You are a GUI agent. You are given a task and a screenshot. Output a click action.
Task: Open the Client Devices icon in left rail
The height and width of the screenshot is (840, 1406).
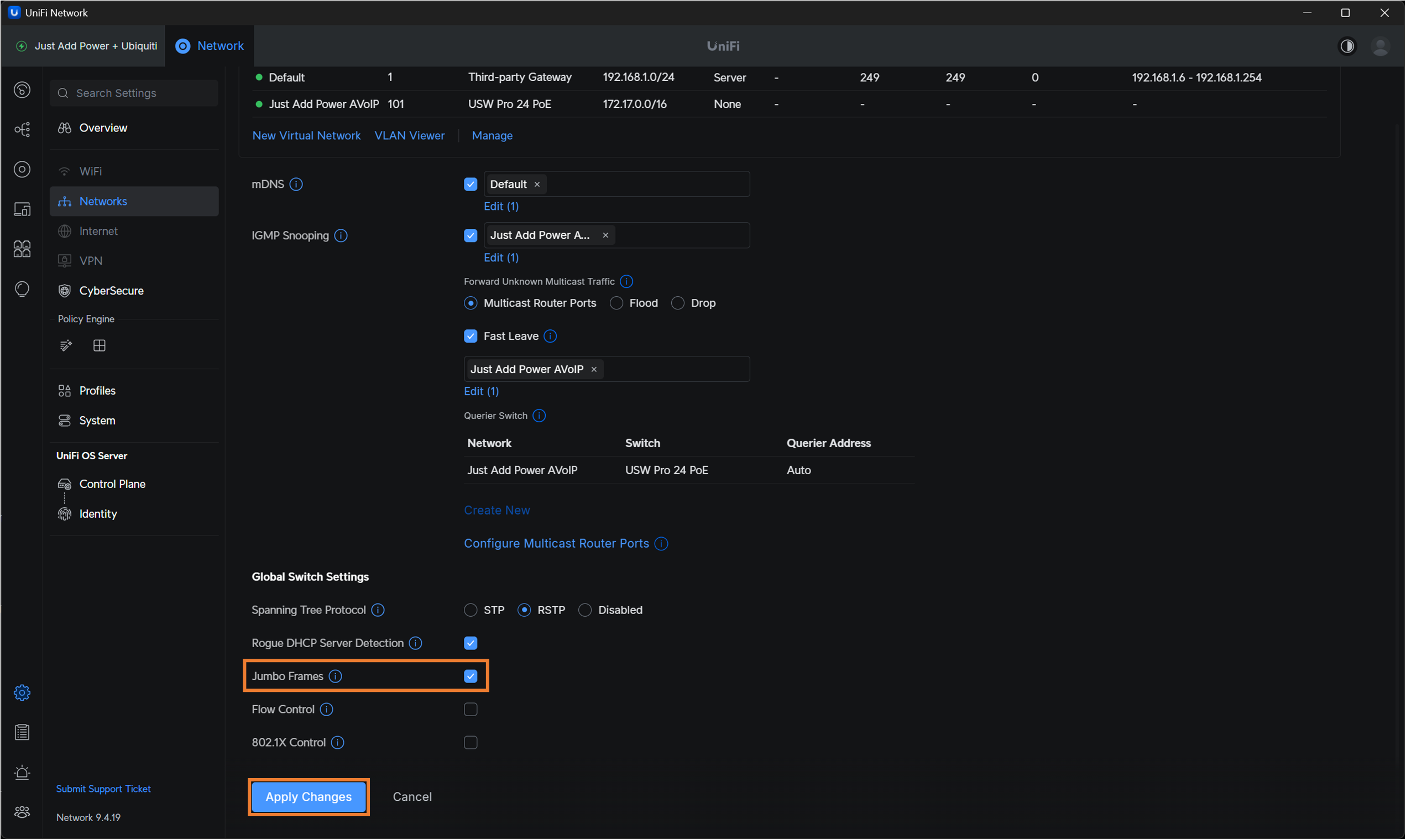(22, 209)
